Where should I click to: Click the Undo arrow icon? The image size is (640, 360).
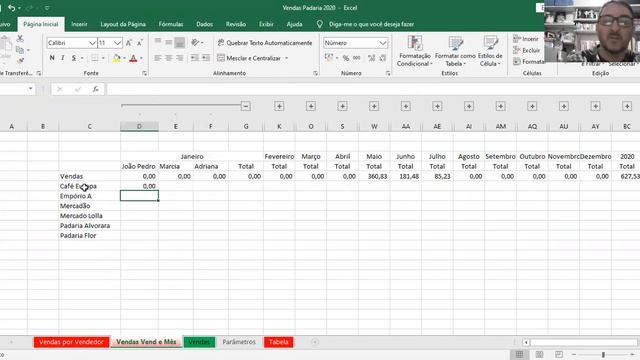click(x=11, y=8)
